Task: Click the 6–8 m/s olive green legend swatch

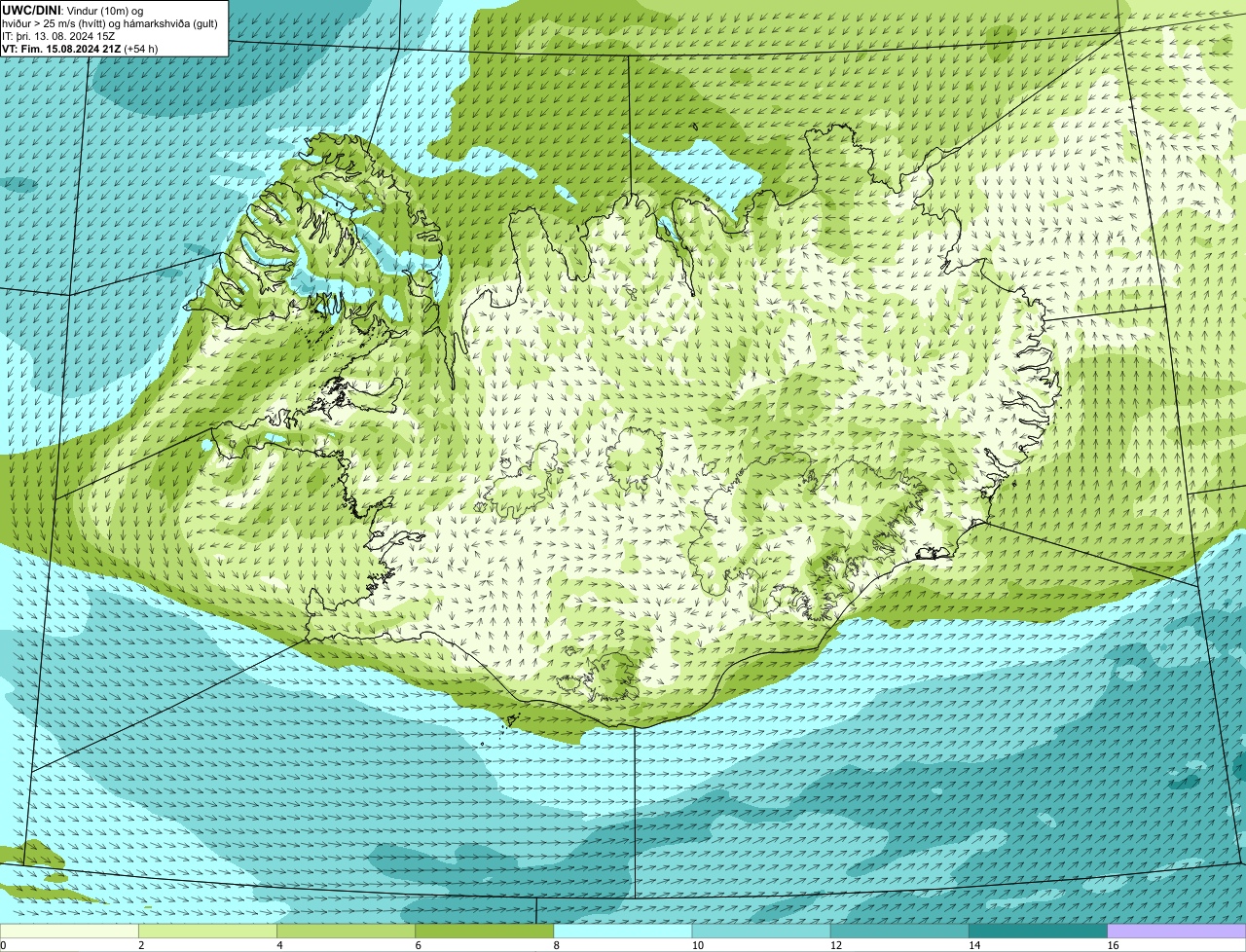Action: click(x=485, y=931)
